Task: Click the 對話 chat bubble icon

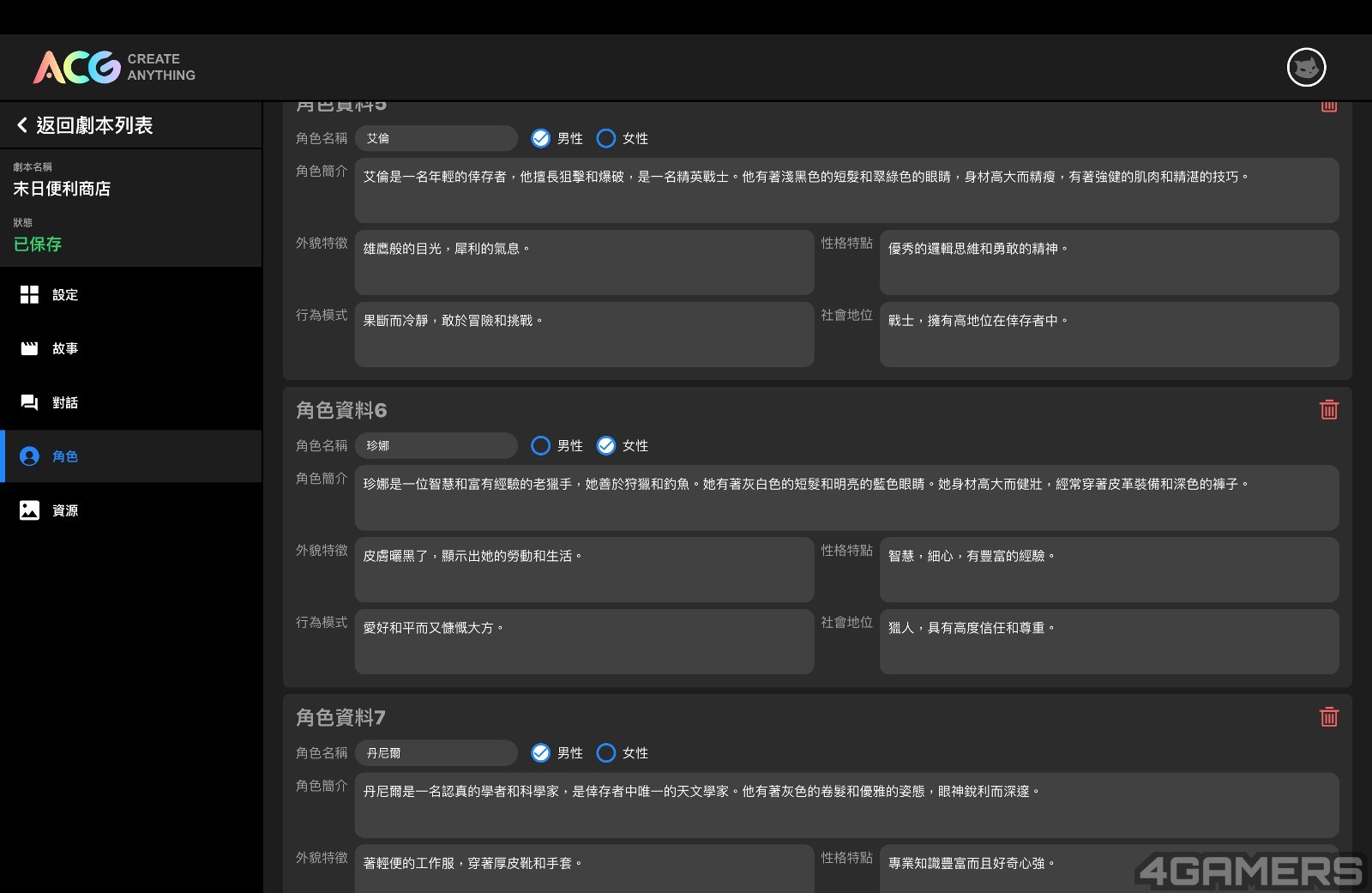Action: 29,402
